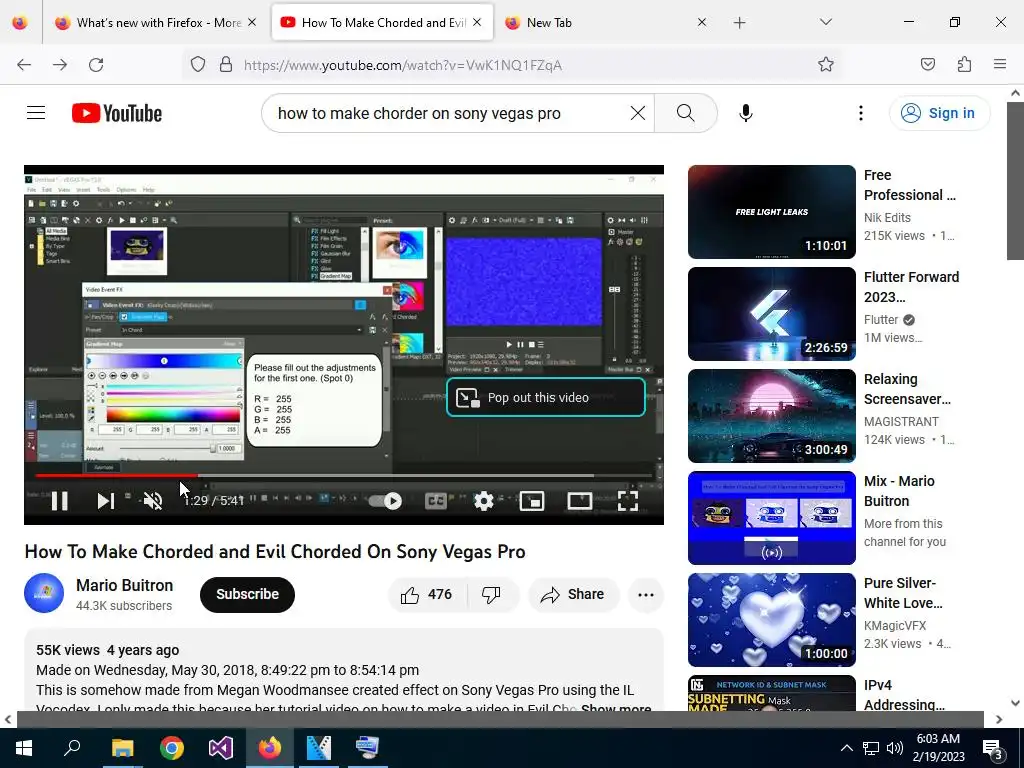Image resolution: width=1024 pixels, height=768 pixels.
Task: Open Mix - Mario Buitron playlist
Action: (x=771, y=517)
